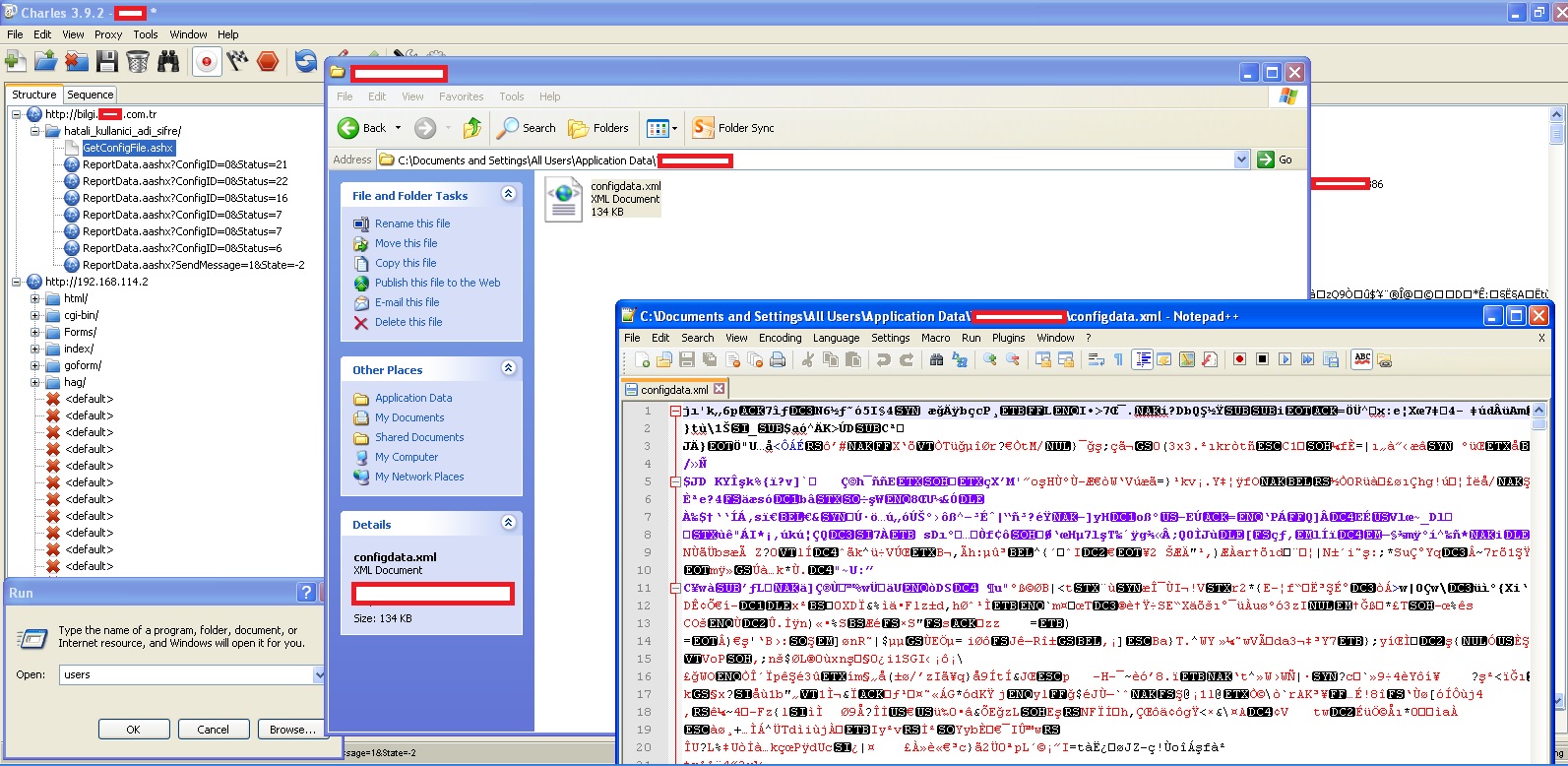Screen dimensions: 1568x766
Task: Collapse the Details panel in Explorer
Action: [508, 523]
